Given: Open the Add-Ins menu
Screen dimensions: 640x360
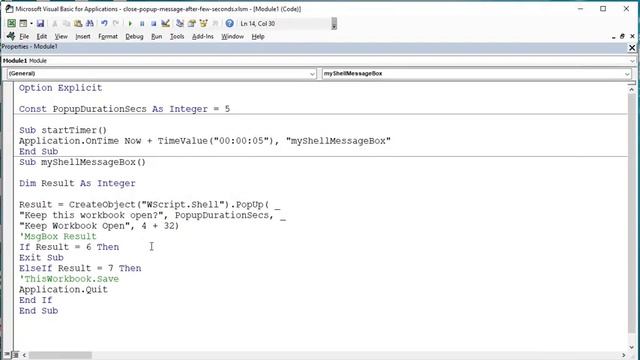Looking at the screenshot, I should coord(202,36).
